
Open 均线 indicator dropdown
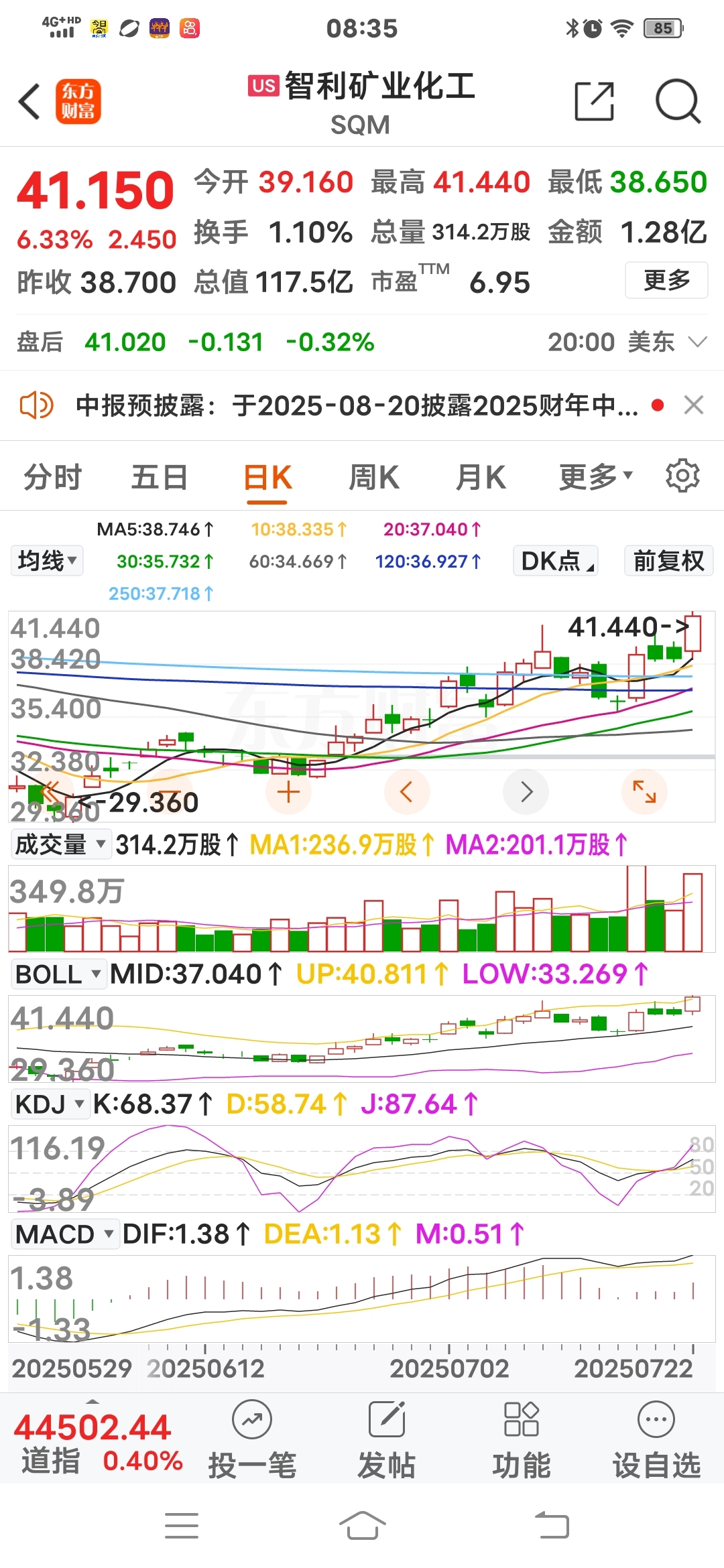(x=47, y=560)
